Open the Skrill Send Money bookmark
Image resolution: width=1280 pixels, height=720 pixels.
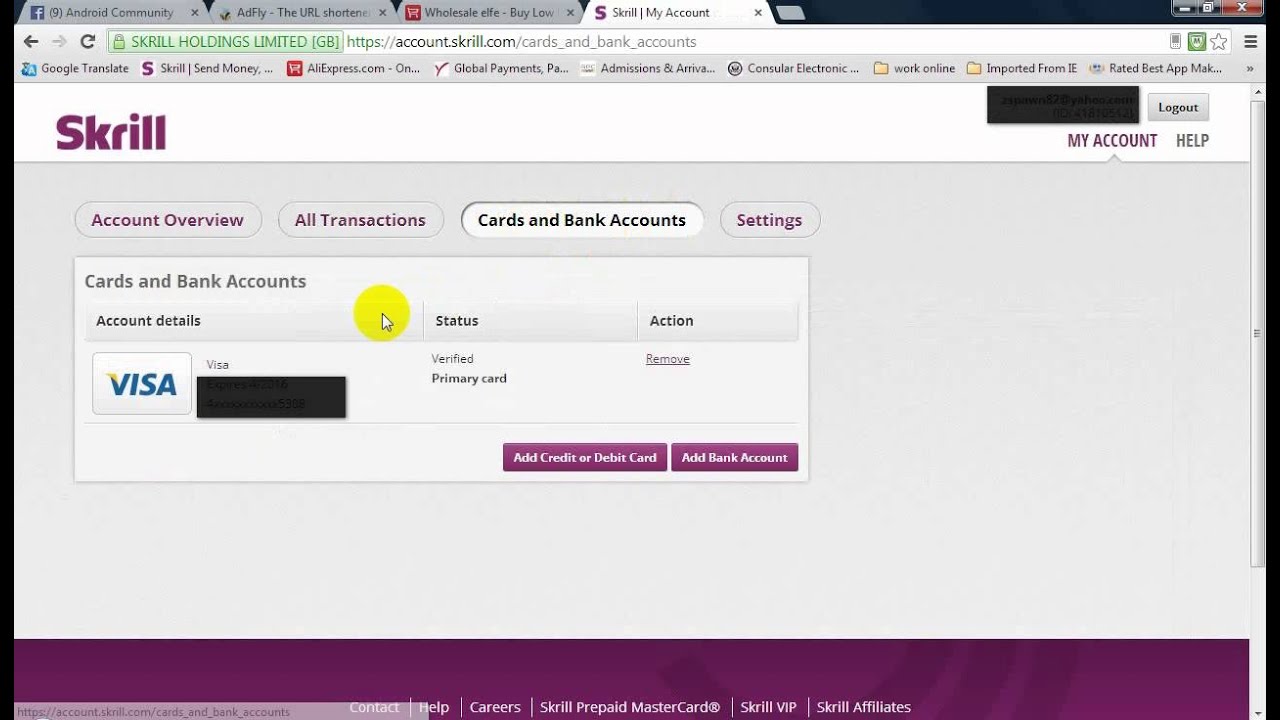tap(207, 68)
